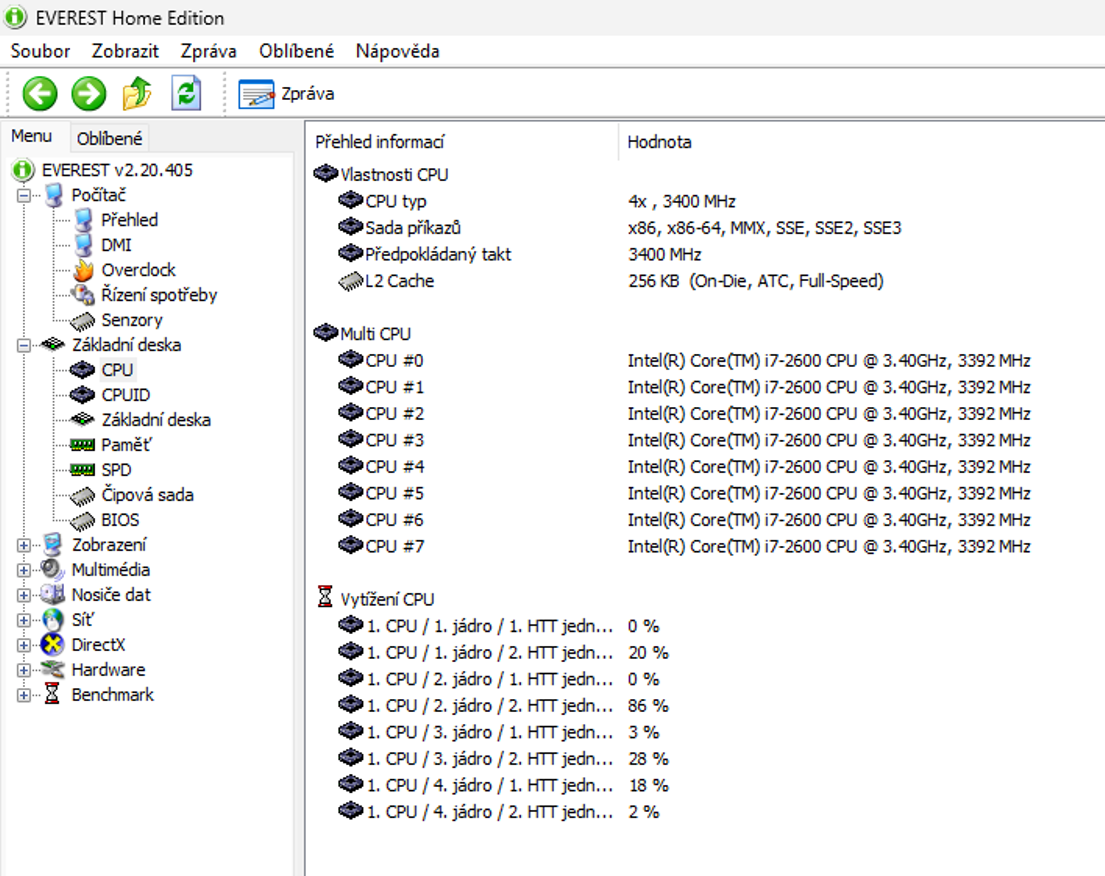Open the Zobrazit menu
Image resolution: width=1105 pixels, height=876 pixels.
coord(124,51)
